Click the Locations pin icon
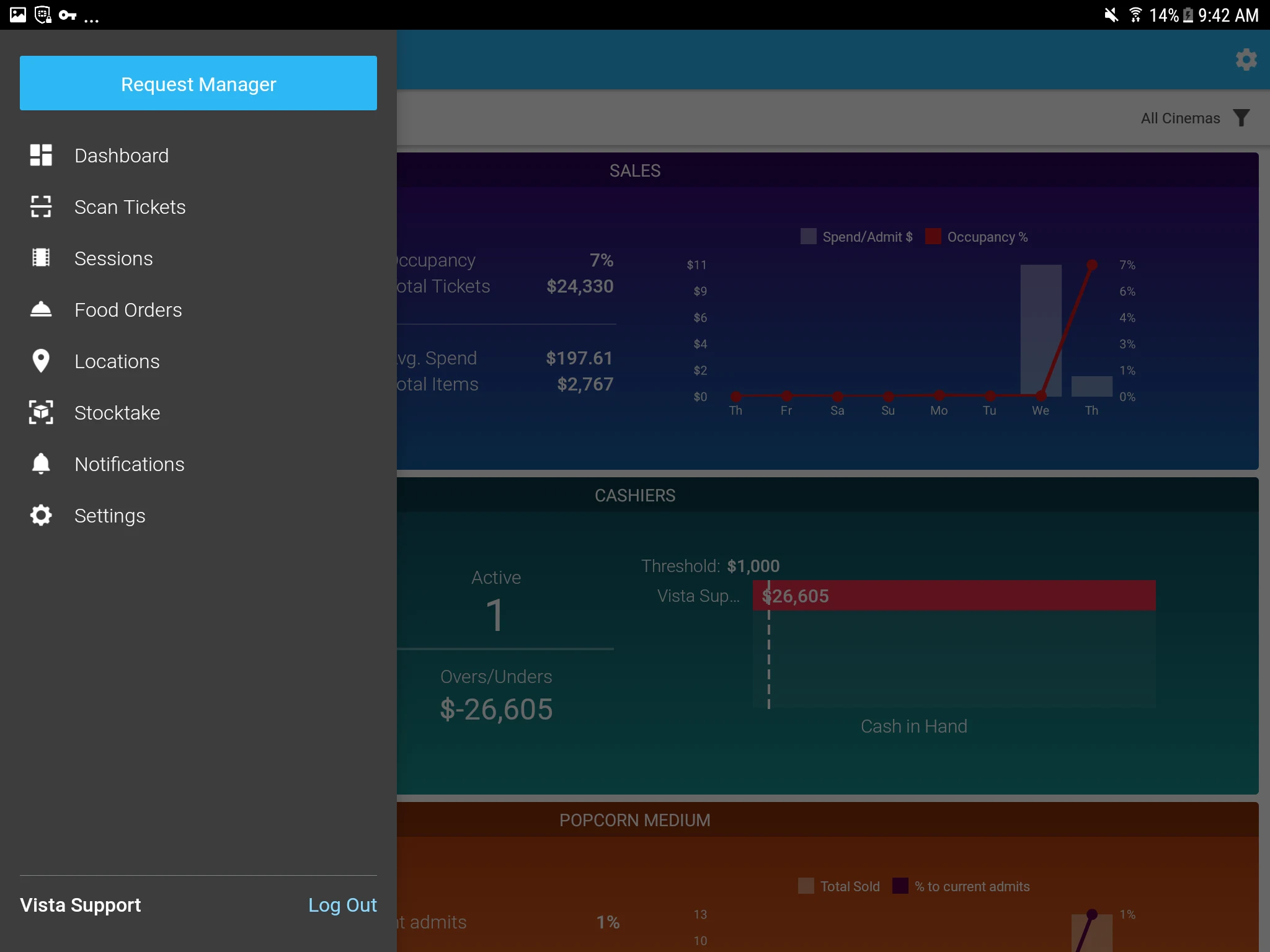Image resolution: width=1270 pixels, height=952 pixels. (x=41, y=361)
